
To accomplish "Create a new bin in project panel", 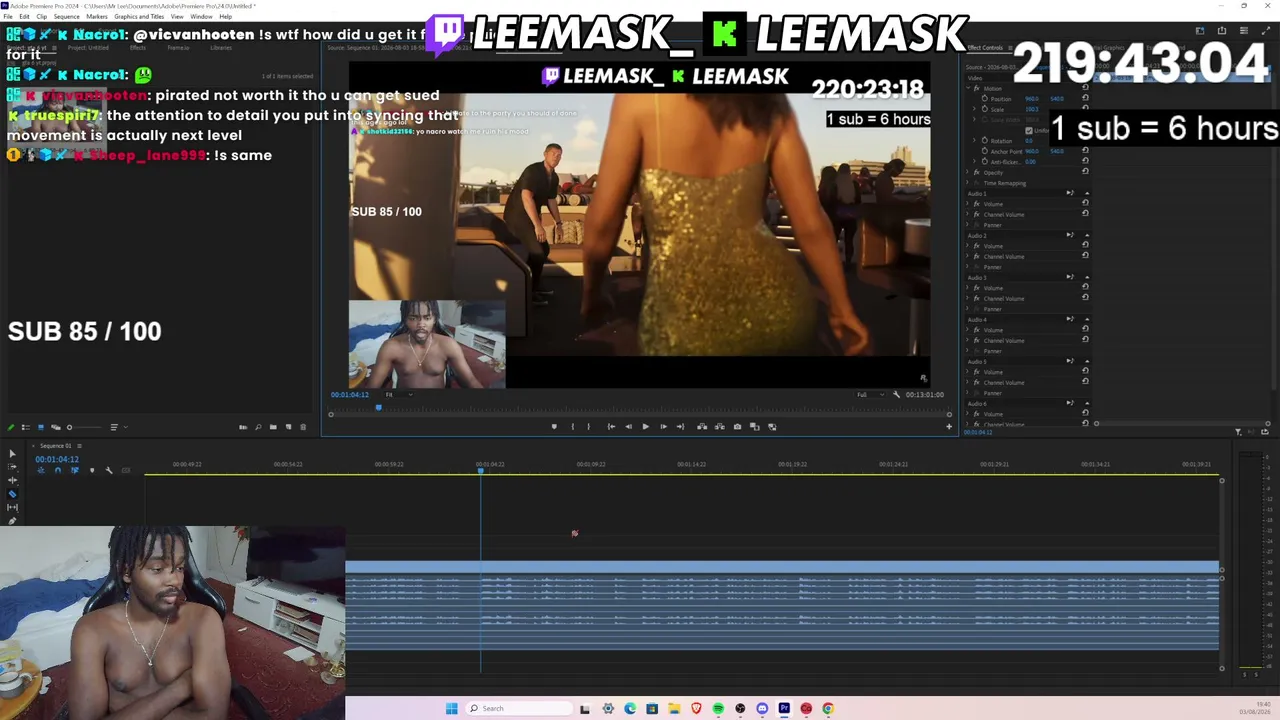I will pos(273,427).
